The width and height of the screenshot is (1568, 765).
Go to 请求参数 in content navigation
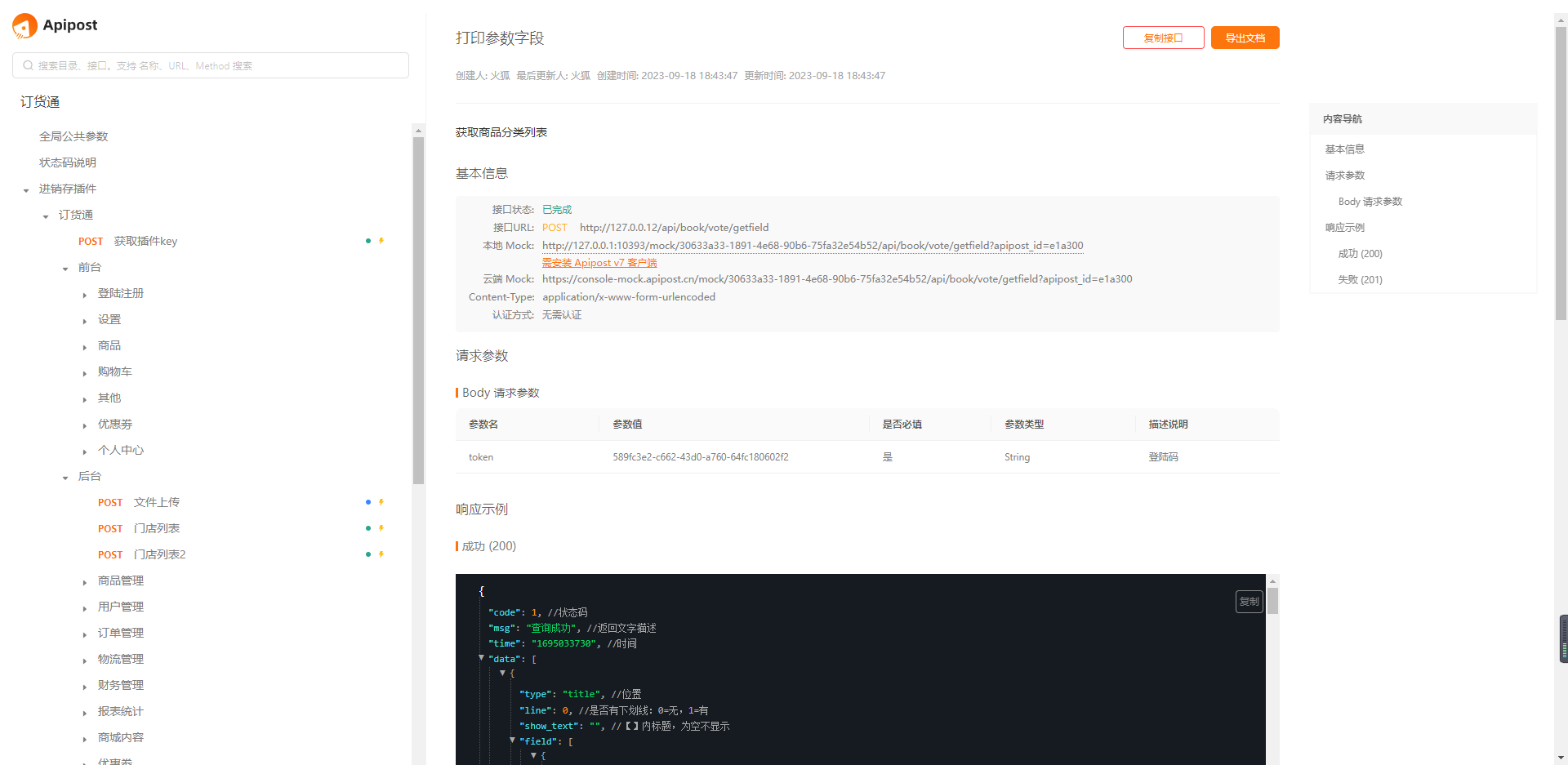1344,176
